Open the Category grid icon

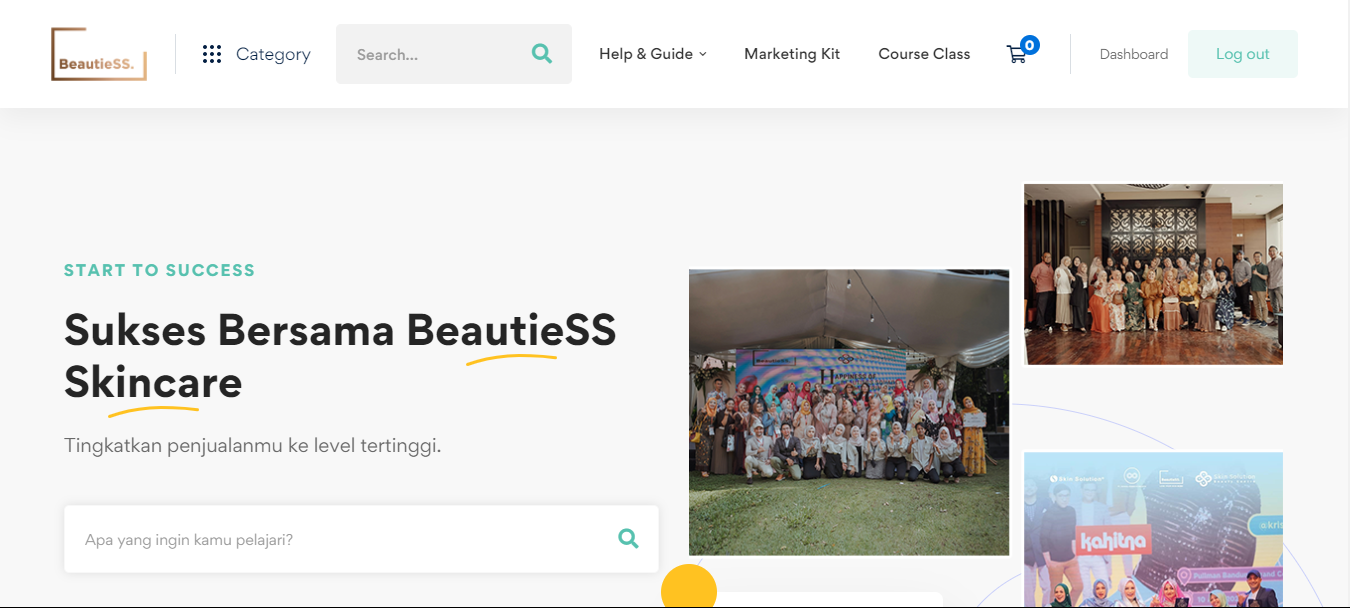[x=212, y=54]
